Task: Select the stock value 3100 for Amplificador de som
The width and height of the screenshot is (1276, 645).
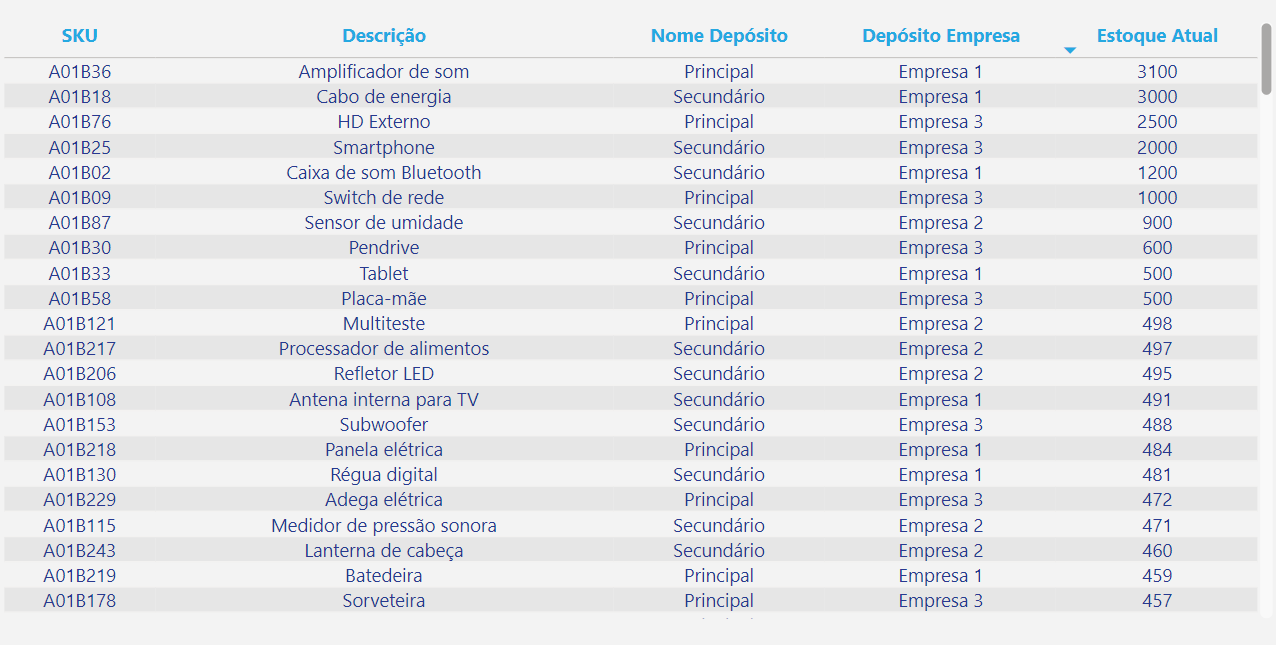Action: (x=1157, y=71)
